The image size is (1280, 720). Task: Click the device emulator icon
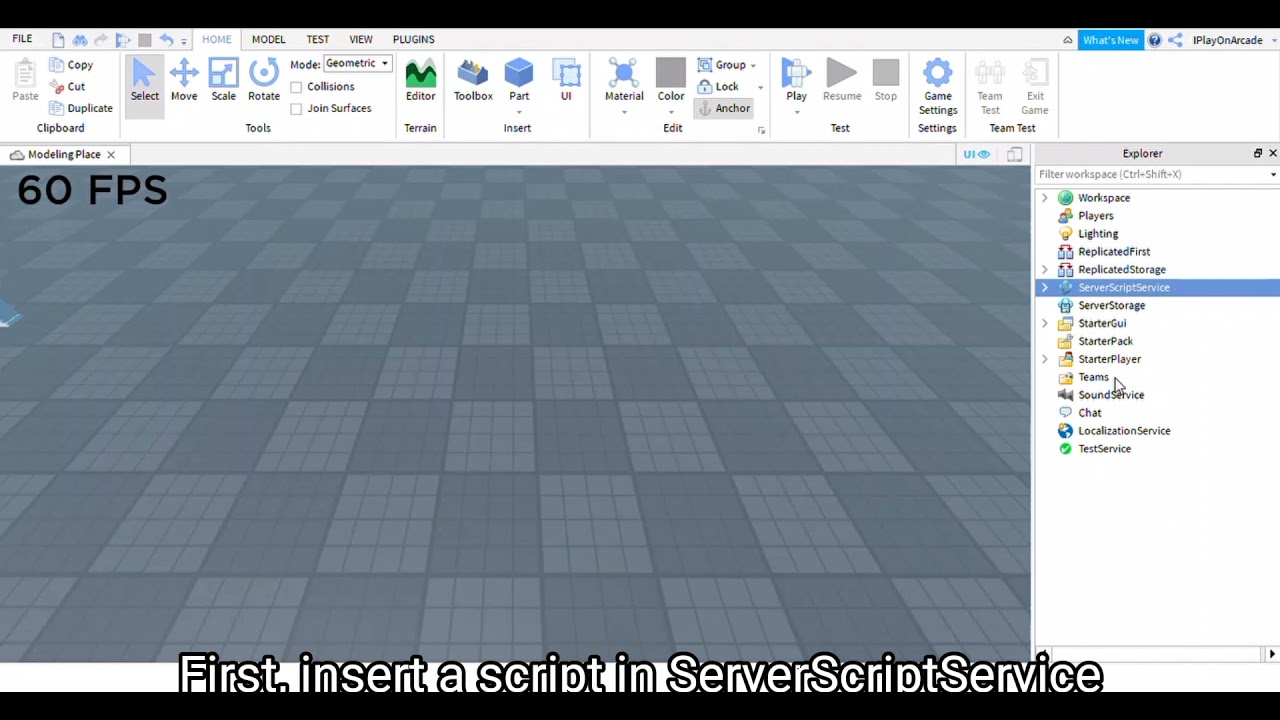(x=1014, y=154)
